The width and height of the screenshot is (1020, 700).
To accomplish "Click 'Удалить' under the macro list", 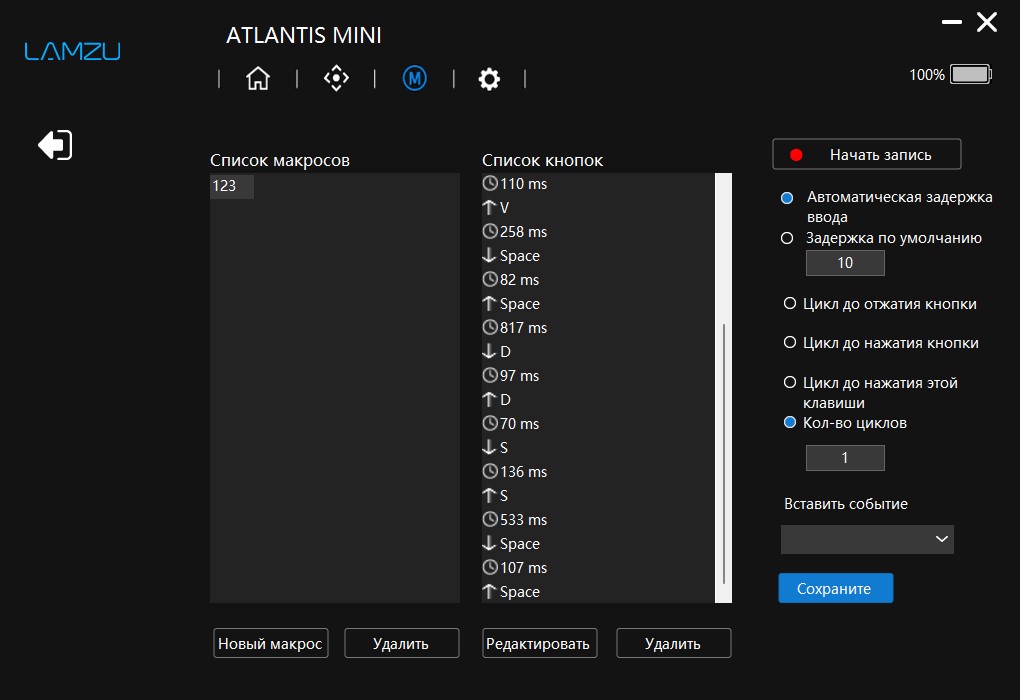I will click(401, 643).
